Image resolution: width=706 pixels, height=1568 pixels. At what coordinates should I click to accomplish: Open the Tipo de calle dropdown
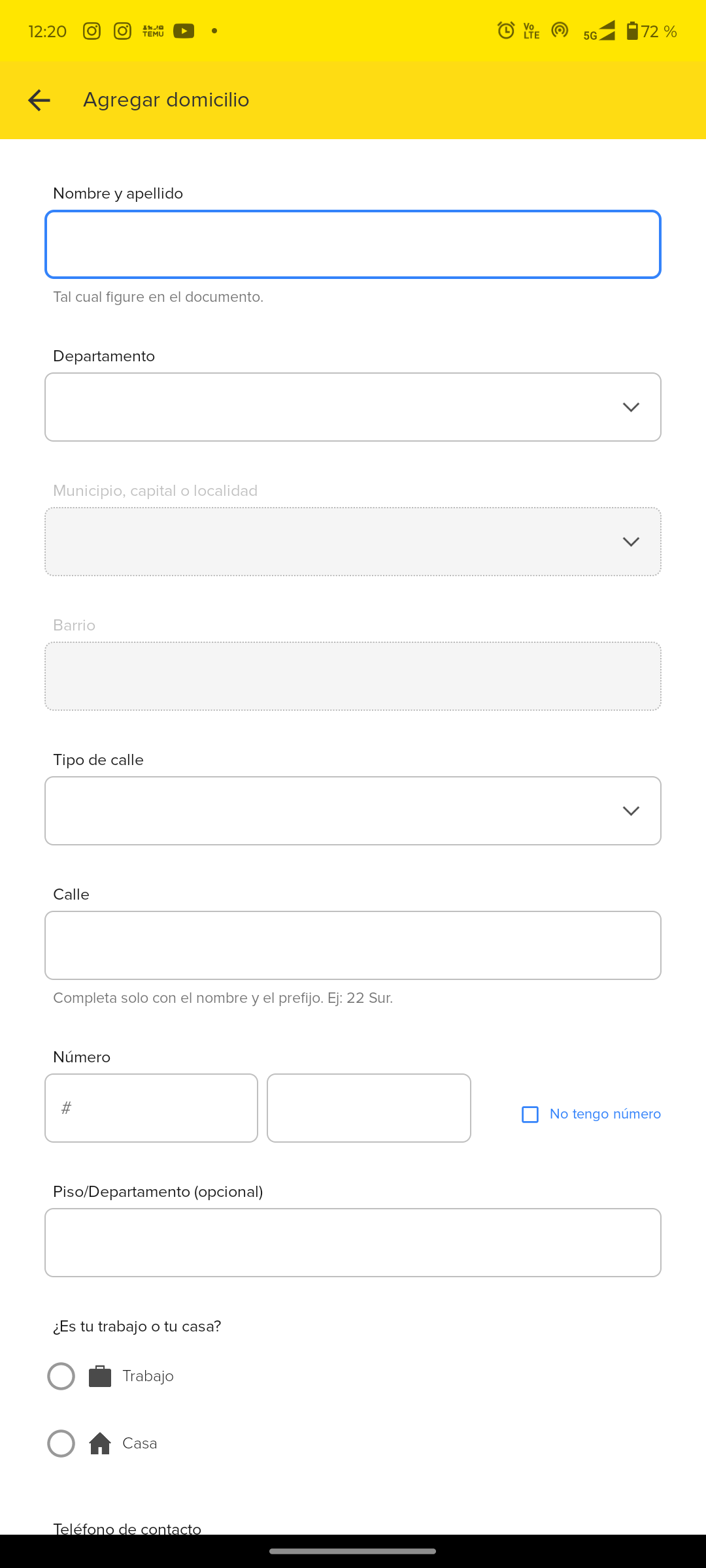(x=353, y=811)
